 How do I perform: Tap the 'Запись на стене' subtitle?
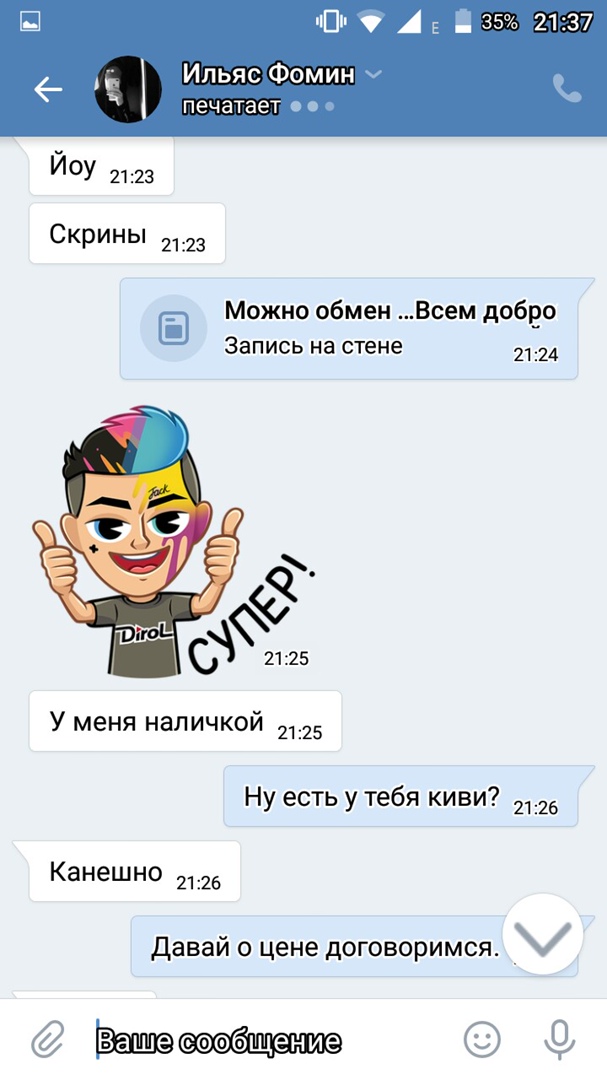[313, 346]
